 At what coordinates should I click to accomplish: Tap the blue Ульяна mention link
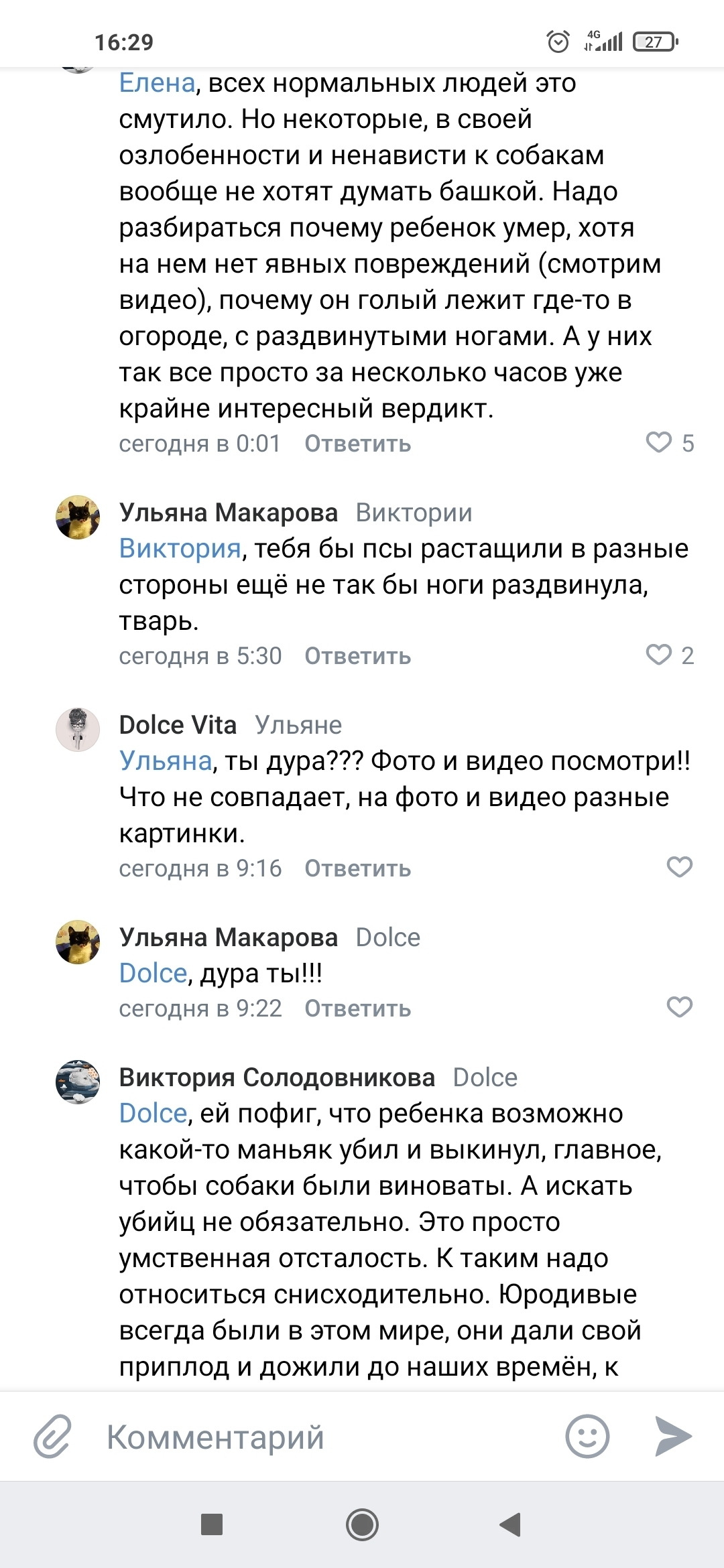[x=165, y=761]
